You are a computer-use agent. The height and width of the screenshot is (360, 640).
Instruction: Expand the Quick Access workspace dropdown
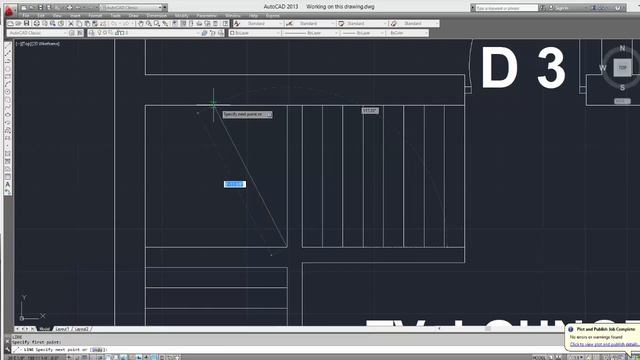click(160, 7)
